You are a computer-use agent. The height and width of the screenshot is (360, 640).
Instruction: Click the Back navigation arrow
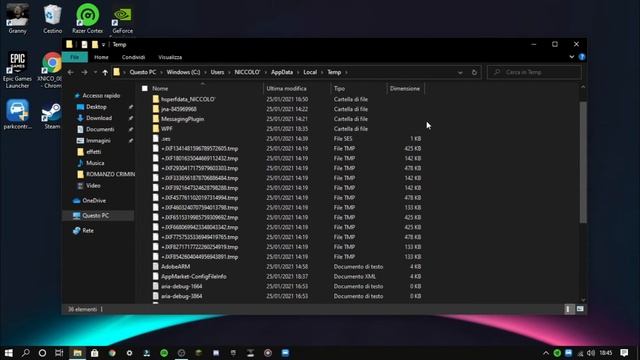pos(71,72)
